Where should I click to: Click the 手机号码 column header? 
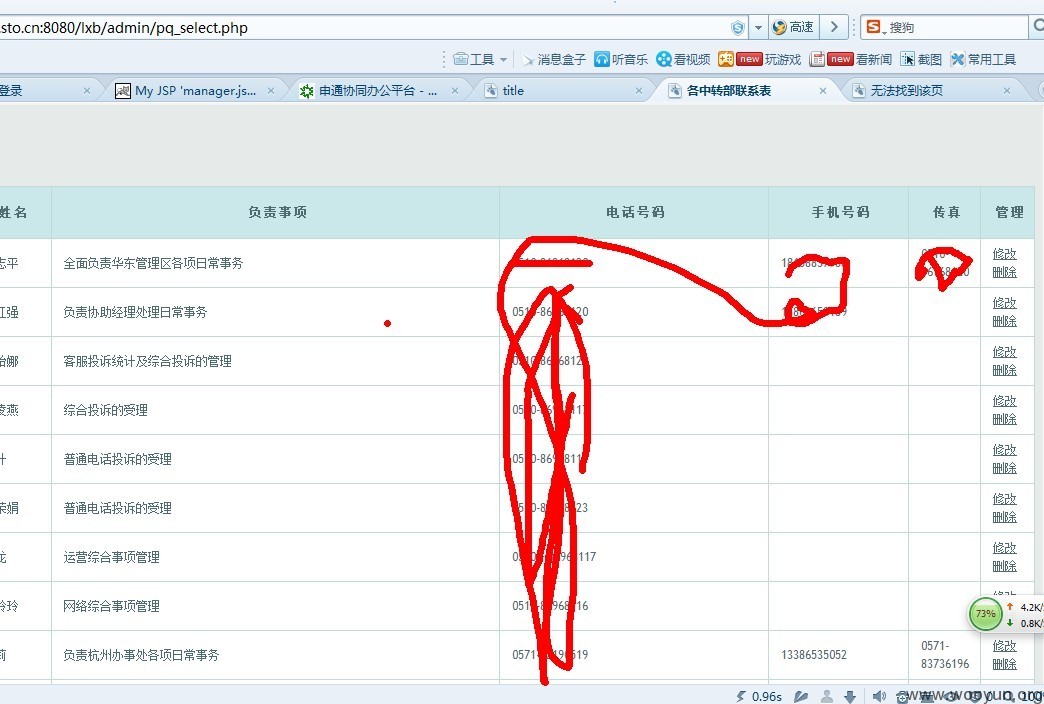[839, 212]
